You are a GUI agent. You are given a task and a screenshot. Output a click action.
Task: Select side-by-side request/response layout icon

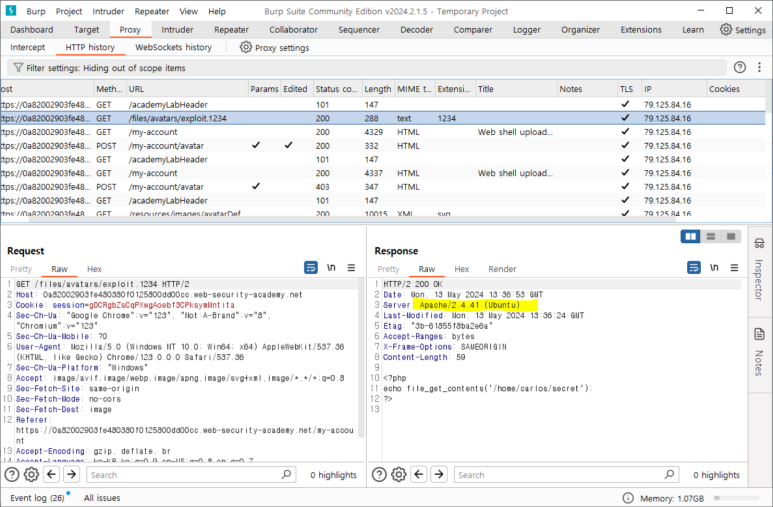click(691, 237)
